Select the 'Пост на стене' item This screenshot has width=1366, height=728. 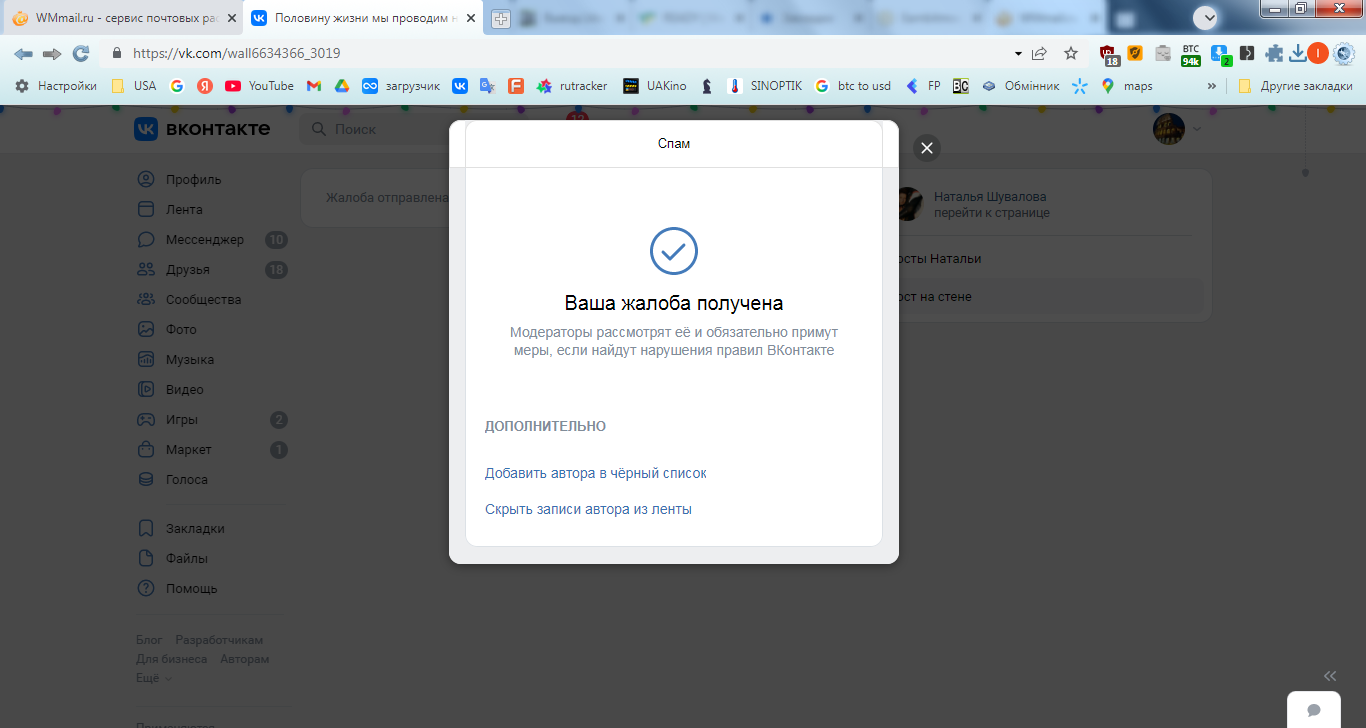1046,297
